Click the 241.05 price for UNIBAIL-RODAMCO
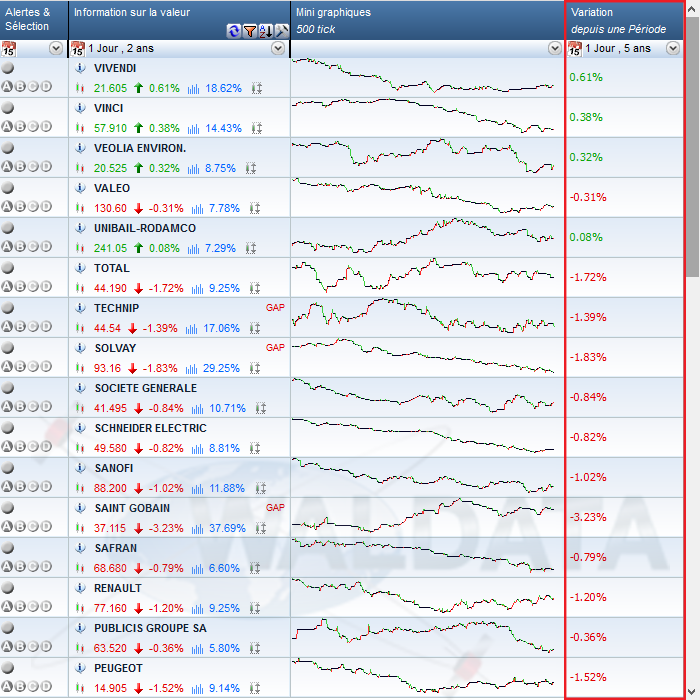700x700 pixels. pyautogui.click(x=110, y=248)
